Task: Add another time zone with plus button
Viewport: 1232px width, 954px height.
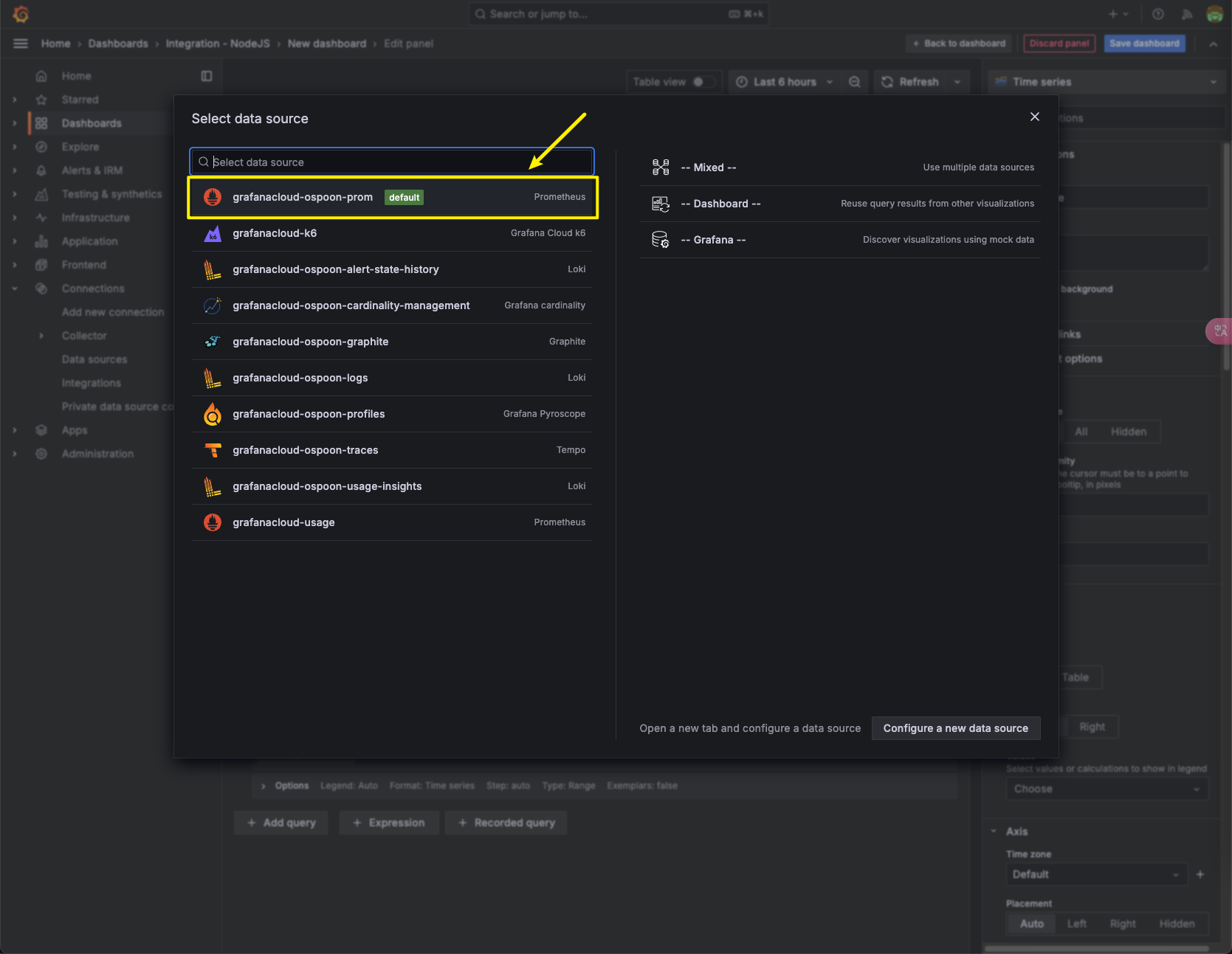Action: (x=1200, y=874)
